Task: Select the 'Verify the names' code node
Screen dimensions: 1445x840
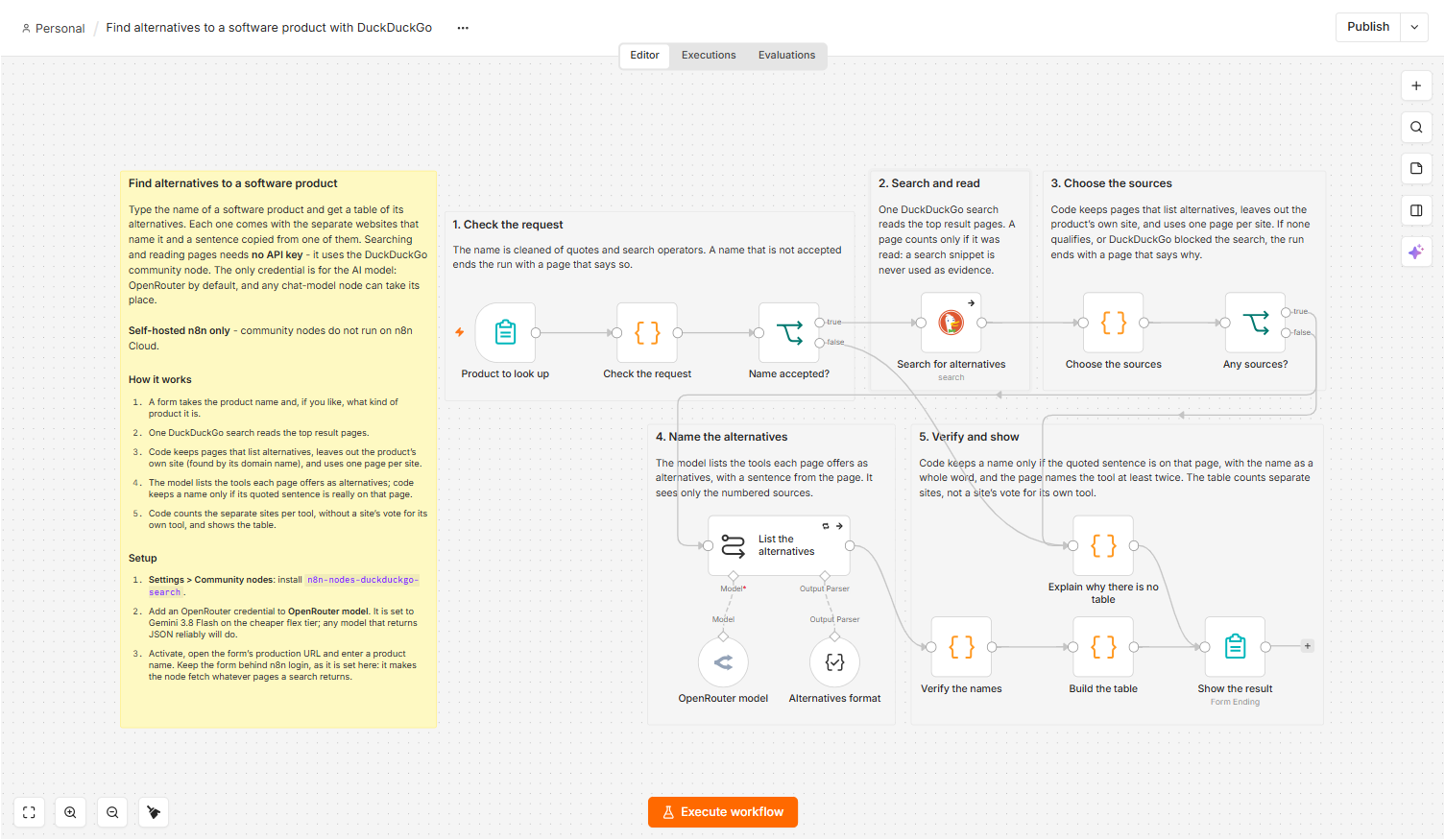Action: (961, 647)
